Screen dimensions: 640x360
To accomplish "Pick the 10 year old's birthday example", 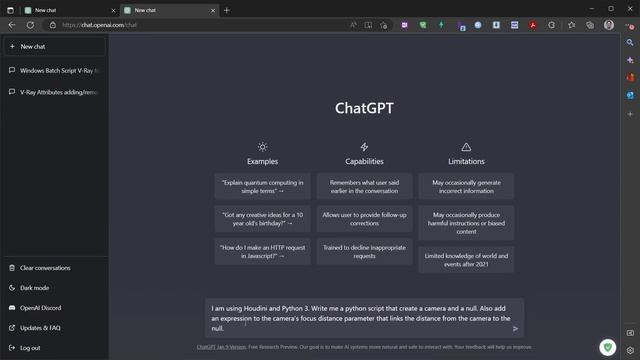I will [262, 219].
